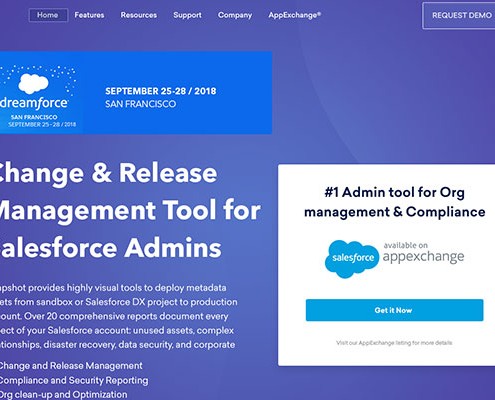495x400 pixels.
Task: Click the #1 Admin tool heading
Action: [x=394, y=202]
